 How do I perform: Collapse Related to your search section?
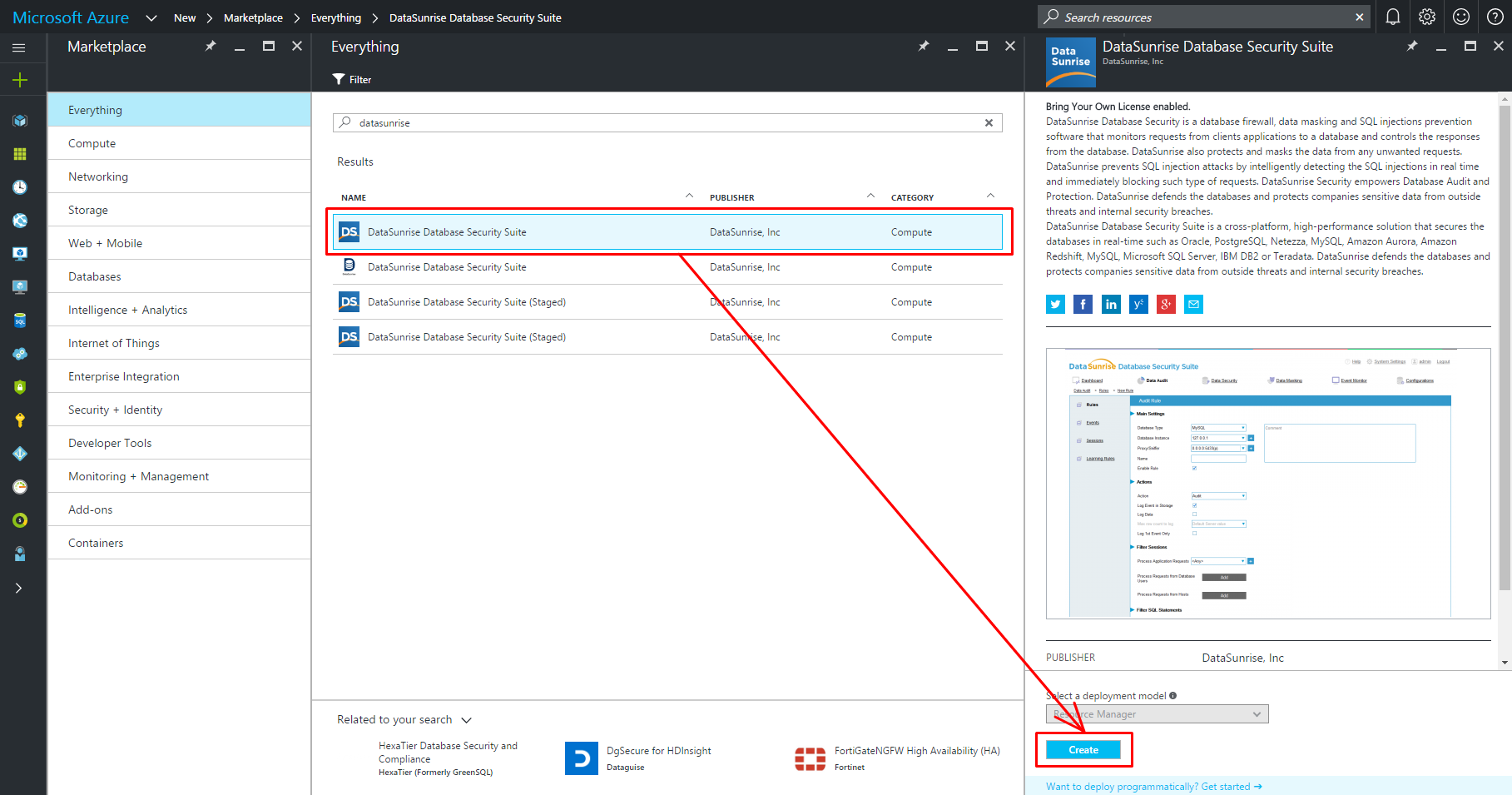(x=466, y=720)
